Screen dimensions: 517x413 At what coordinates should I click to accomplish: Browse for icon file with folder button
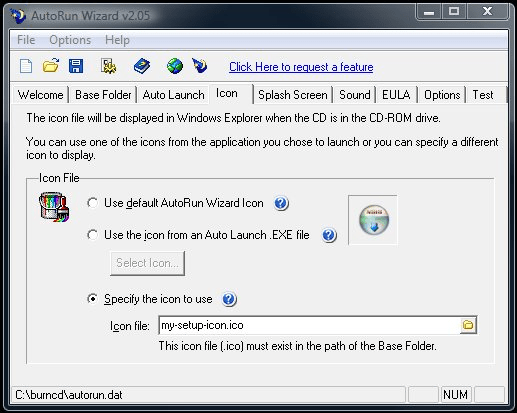coord(468,325)
